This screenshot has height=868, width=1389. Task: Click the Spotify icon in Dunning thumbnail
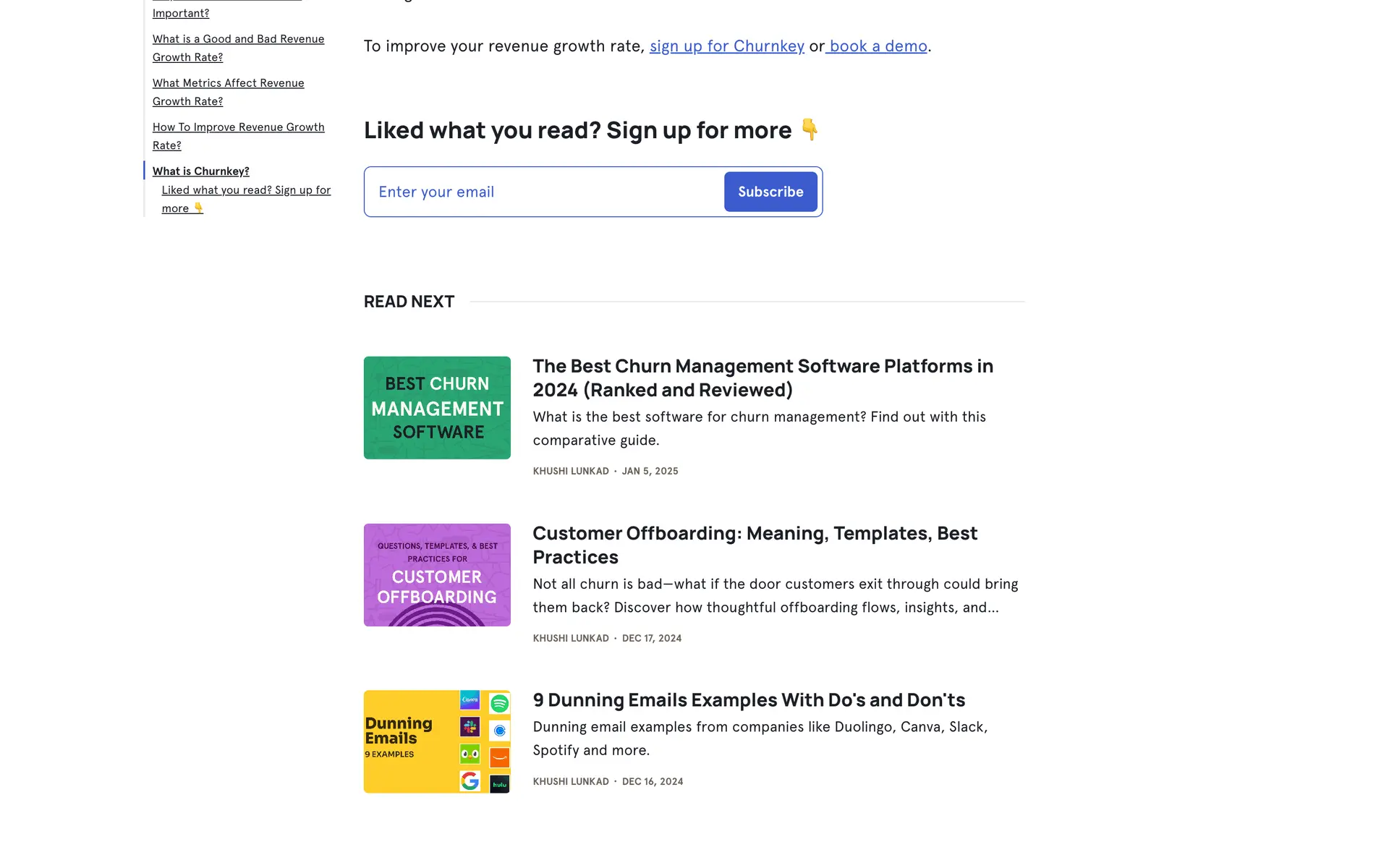(499, 703)
